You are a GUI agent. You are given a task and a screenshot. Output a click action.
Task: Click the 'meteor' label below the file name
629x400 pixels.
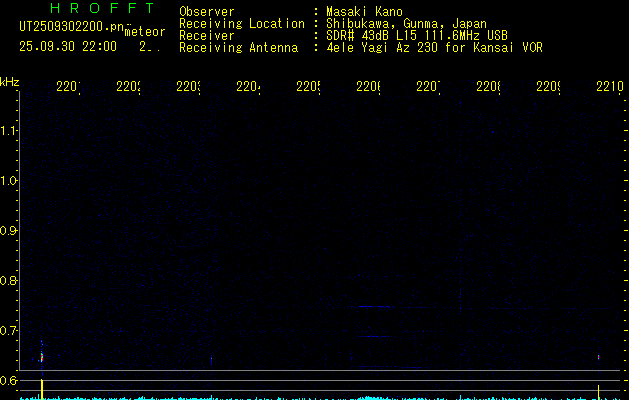point(145,32)
